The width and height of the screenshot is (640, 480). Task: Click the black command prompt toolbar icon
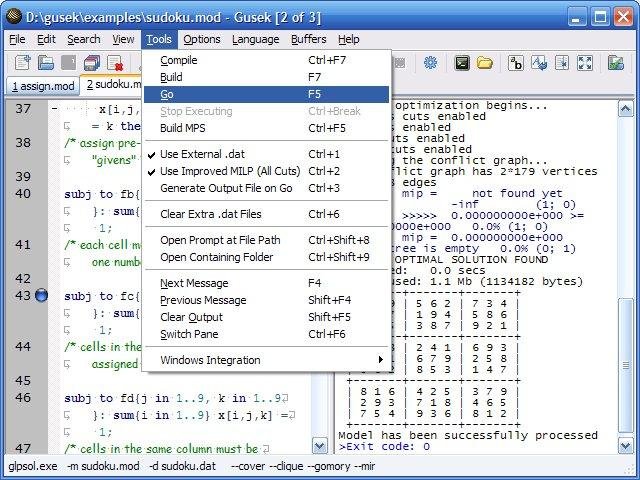point(462,63)
